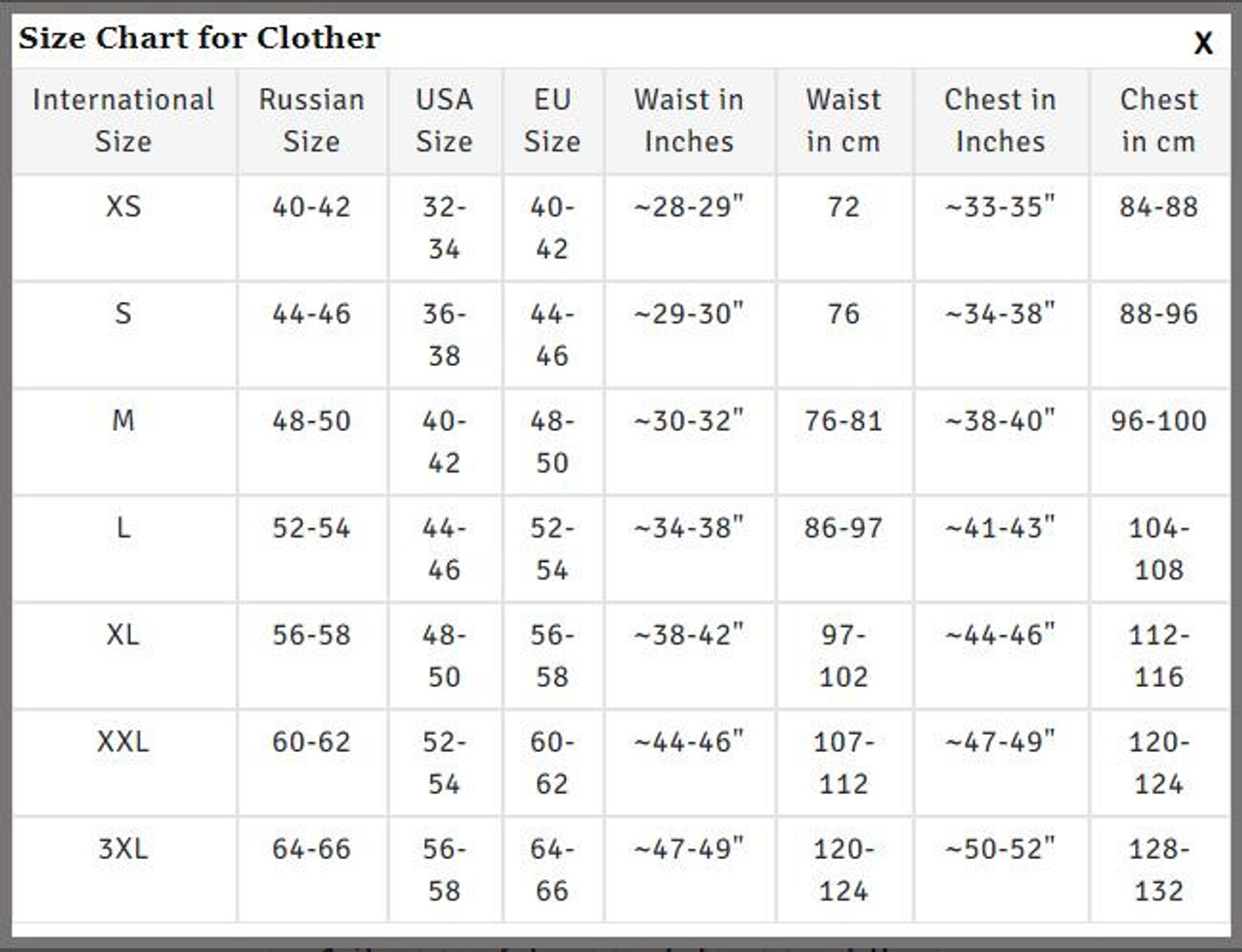Click the Chest in Inches header
This screenshot has height=952, width=1242.
pos(1000,119)
